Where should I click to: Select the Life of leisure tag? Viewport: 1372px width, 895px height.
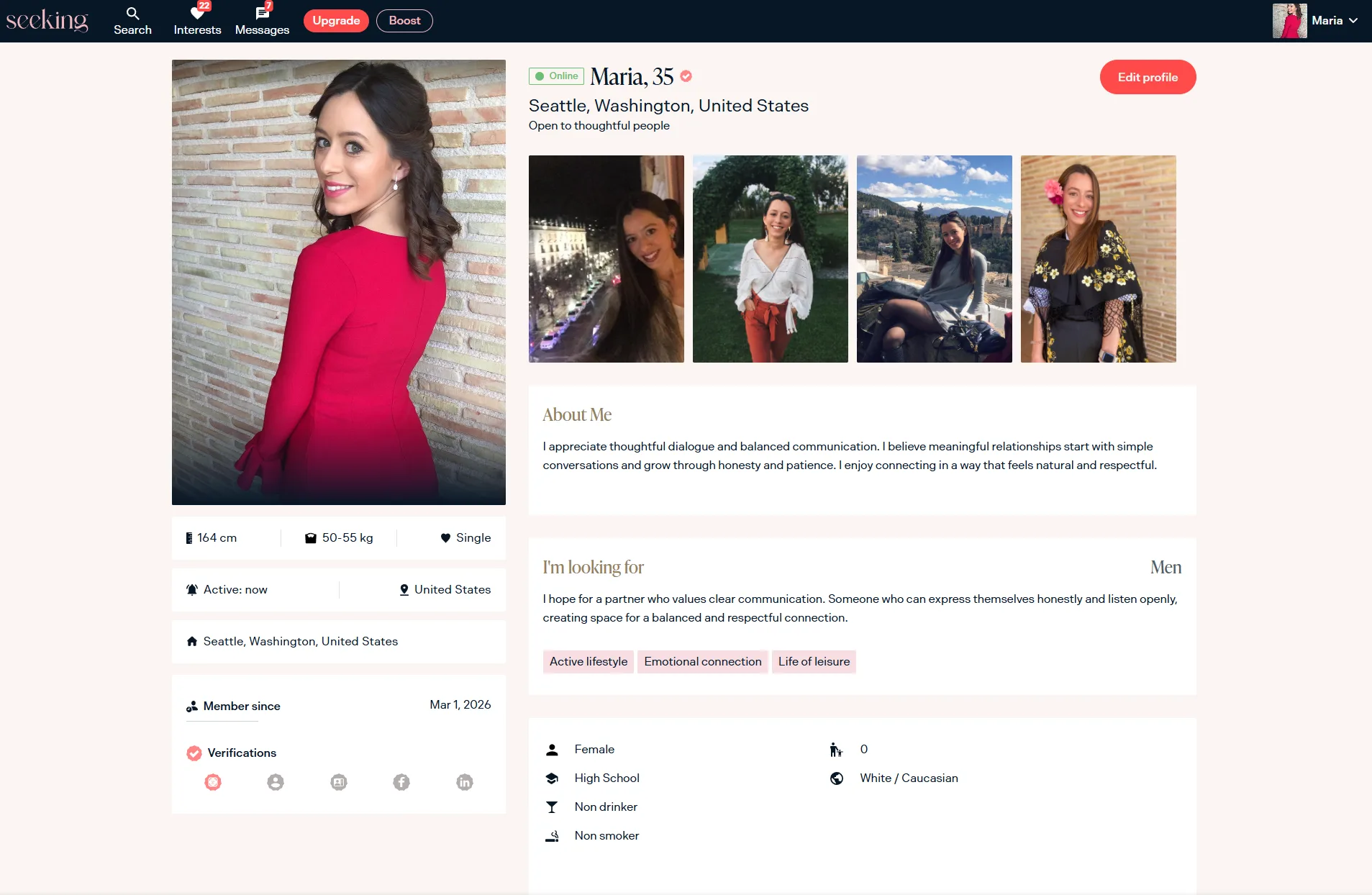814,661
